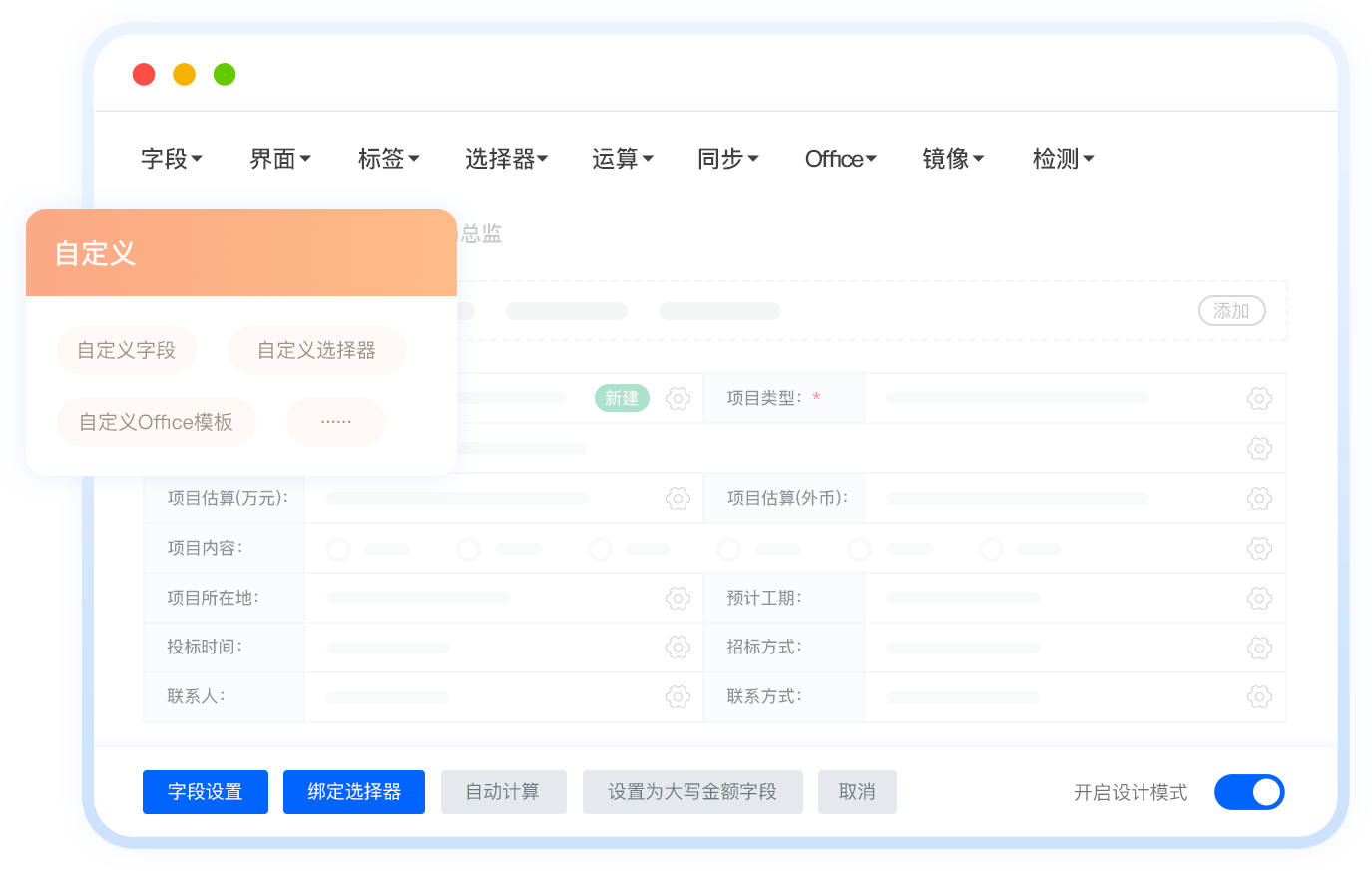Click gear icon in 项目内容 row
The image size is (1372, 871).
tap(1259, 548)
